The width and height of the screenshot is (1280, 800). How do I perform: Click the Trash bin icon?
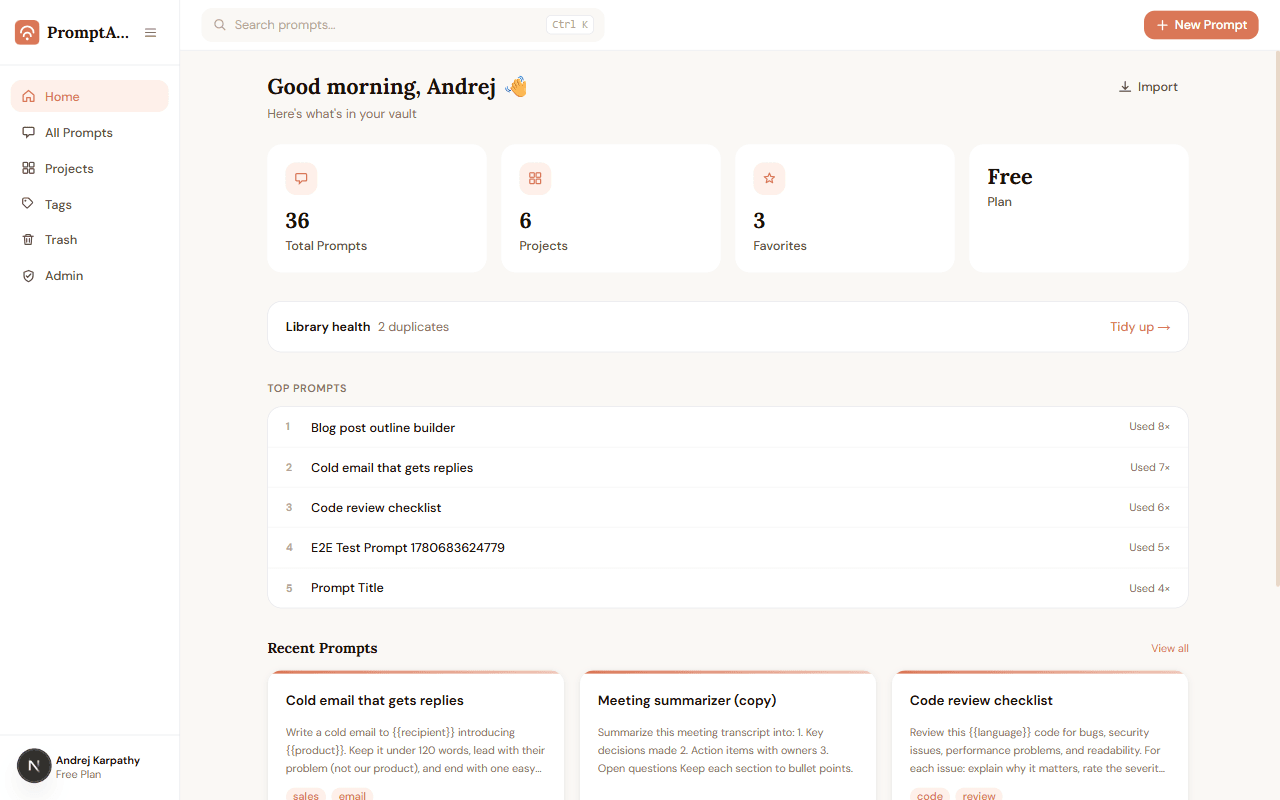click(x=28, y=240)
